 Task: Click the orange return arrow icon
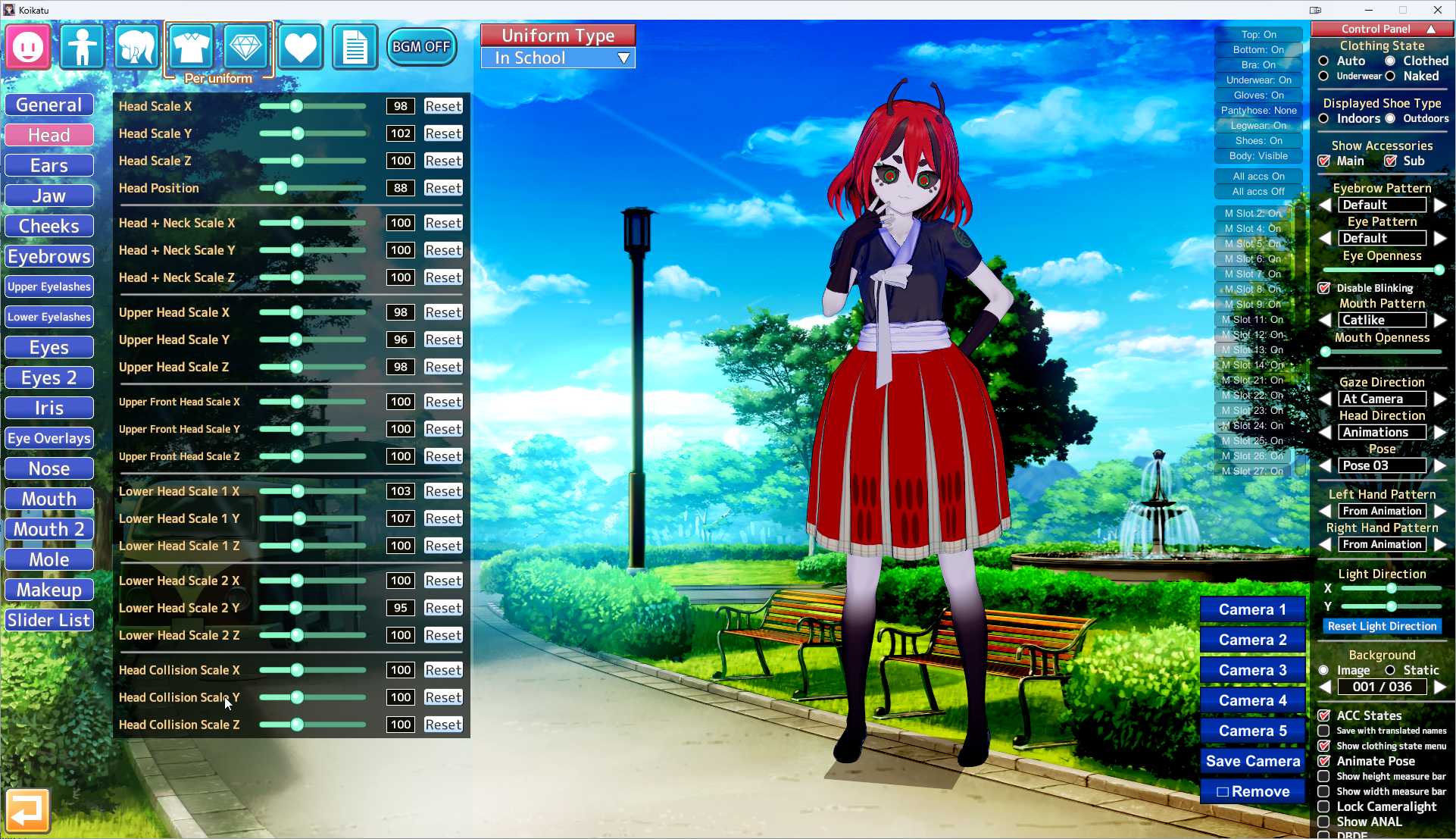pos(28,811)
